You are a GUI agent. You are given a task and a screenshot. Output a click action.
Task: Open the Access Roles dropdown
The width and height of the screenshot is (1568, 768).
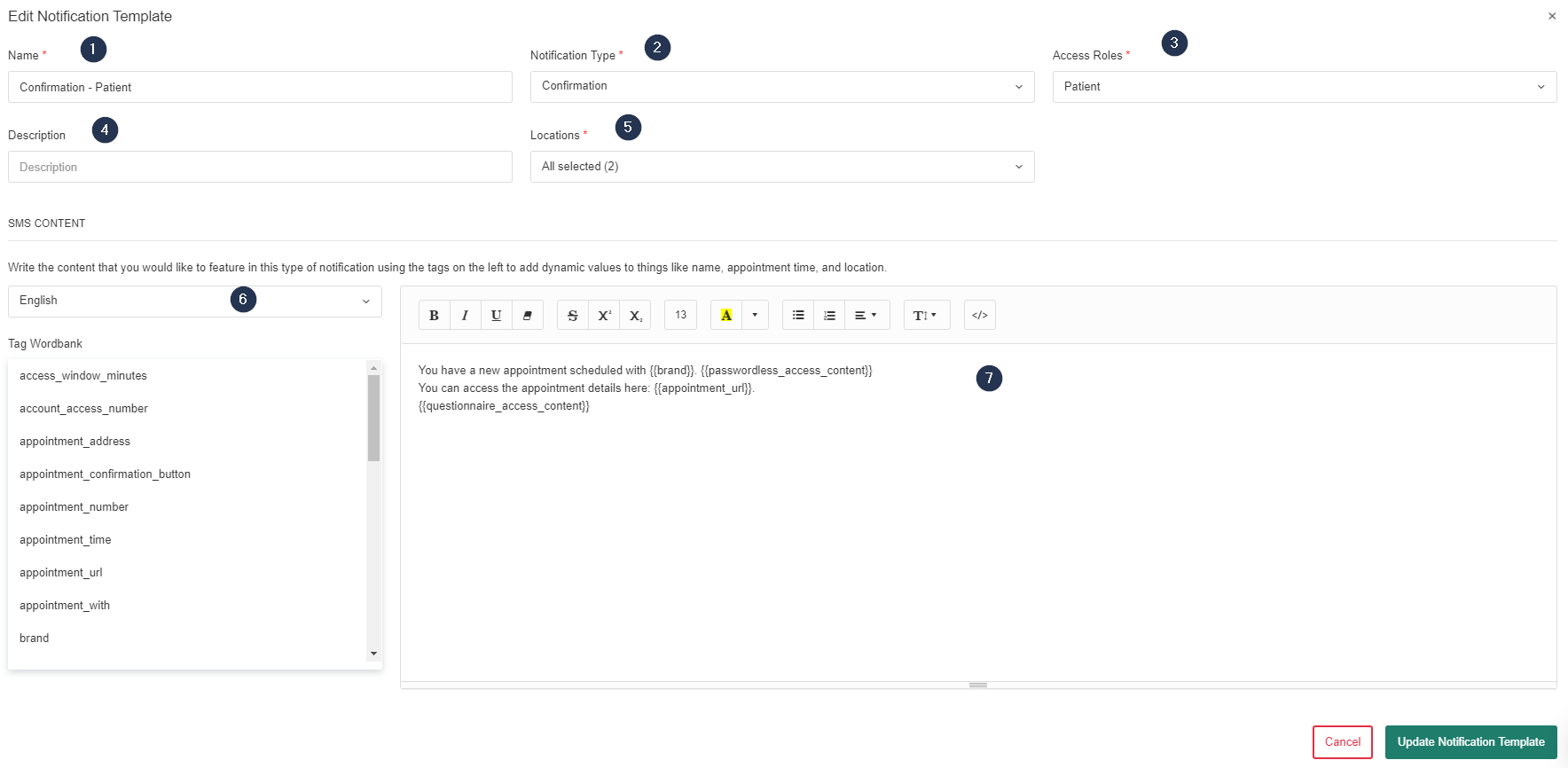pos(1305,87)
